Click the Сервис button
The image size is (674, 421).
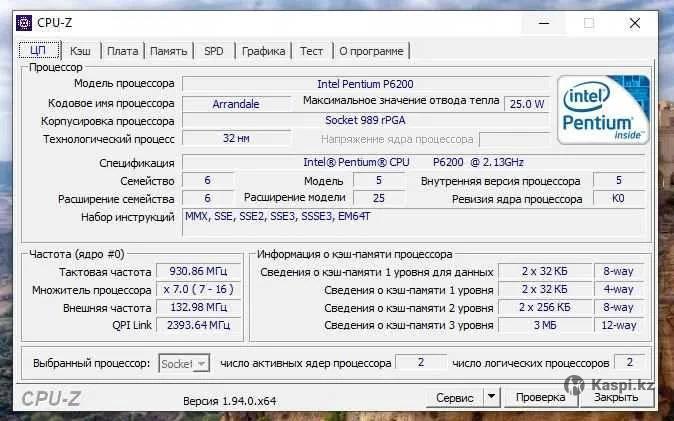tap(455, 397)
